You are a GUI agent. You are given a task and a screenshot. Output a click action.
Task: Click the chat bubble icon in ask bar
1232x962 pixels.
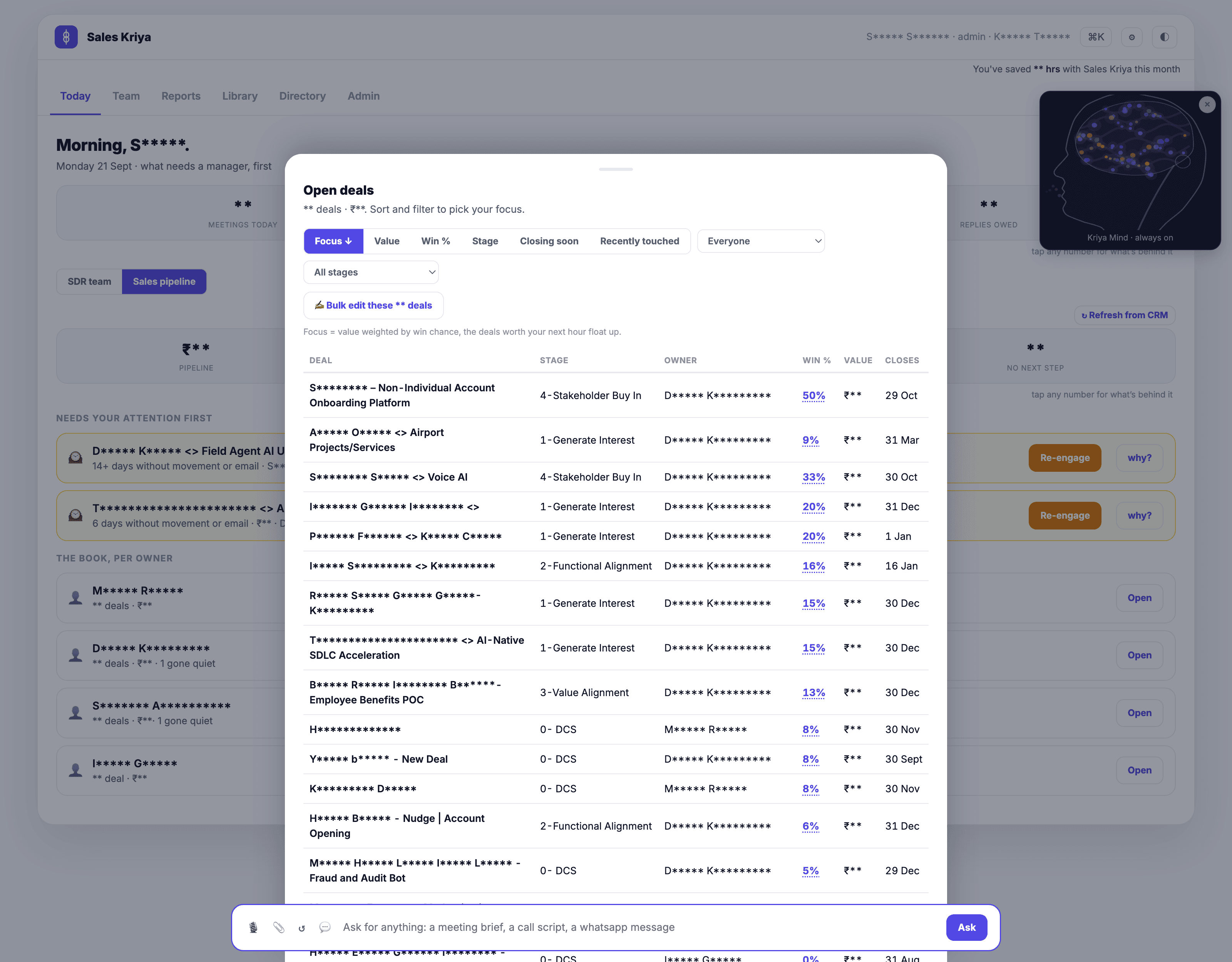coord(325,928)
